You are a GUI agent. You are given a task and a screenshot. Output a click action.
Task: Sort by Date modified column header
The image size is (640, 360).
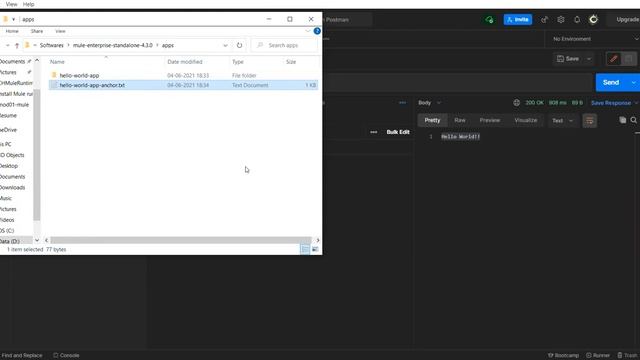185,62
